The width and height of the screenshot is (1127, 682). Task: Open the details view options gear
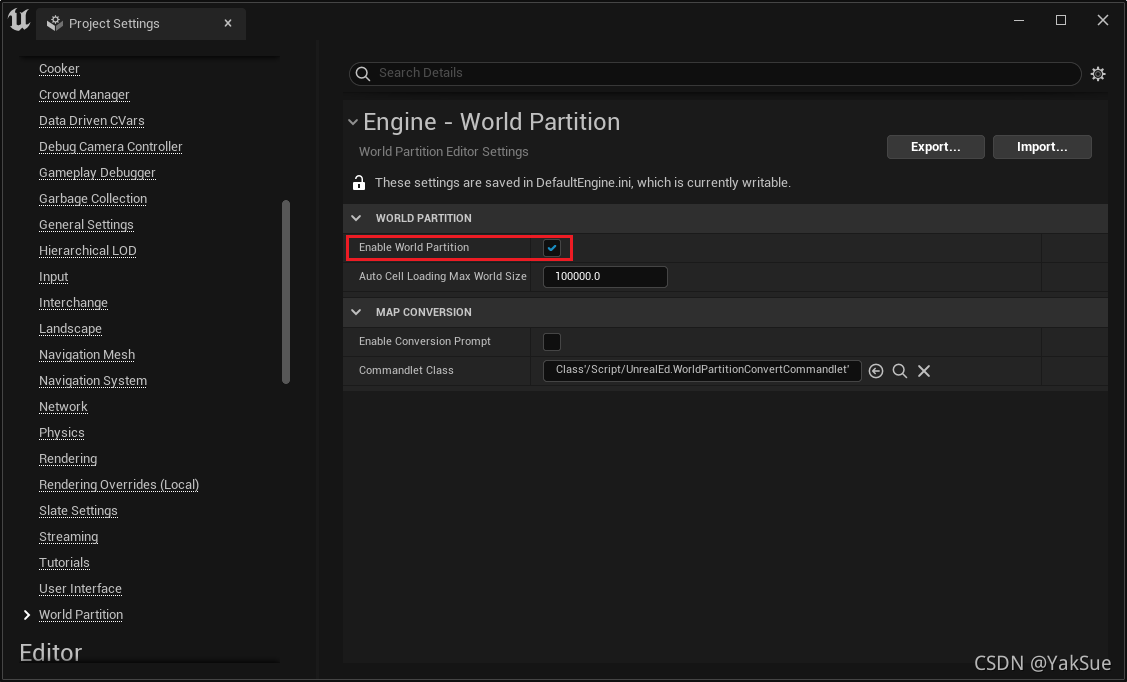coord(1098,73)
